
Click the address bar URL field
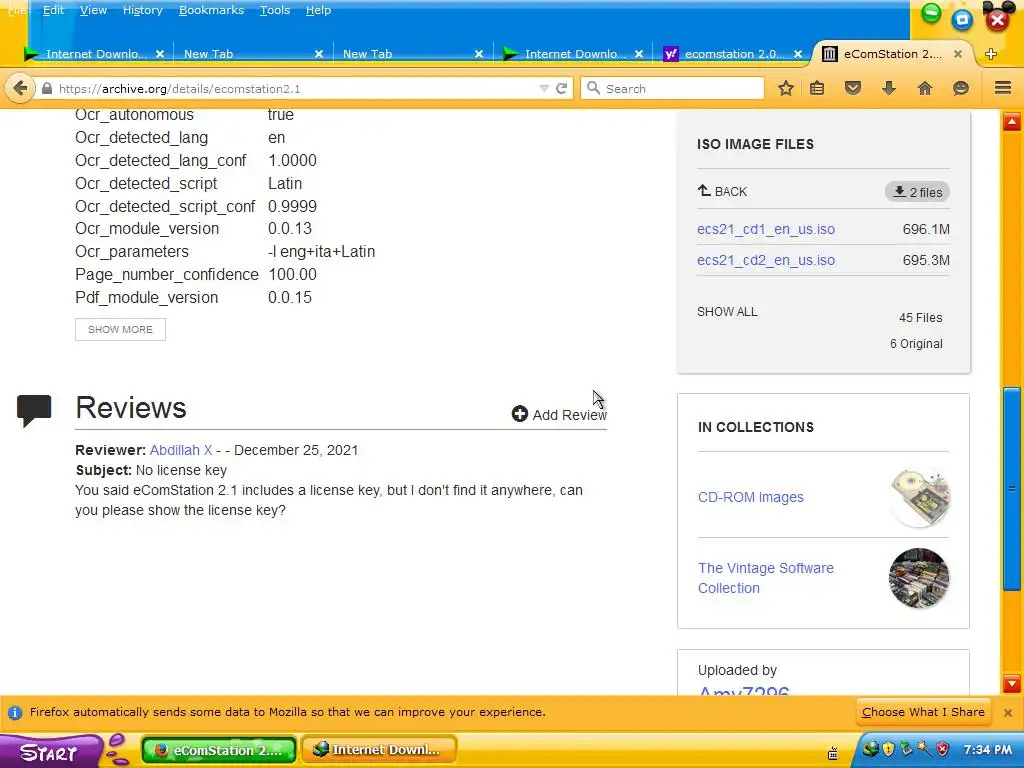294,88
